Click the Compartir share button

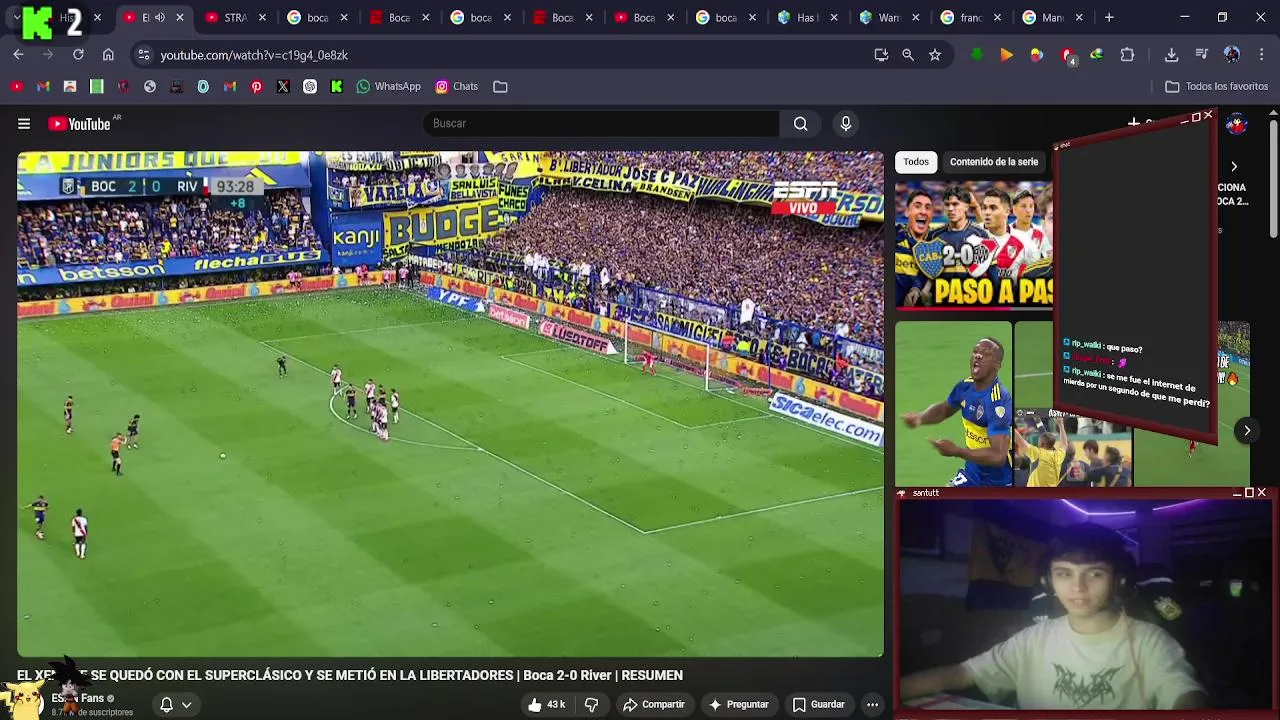654,704
